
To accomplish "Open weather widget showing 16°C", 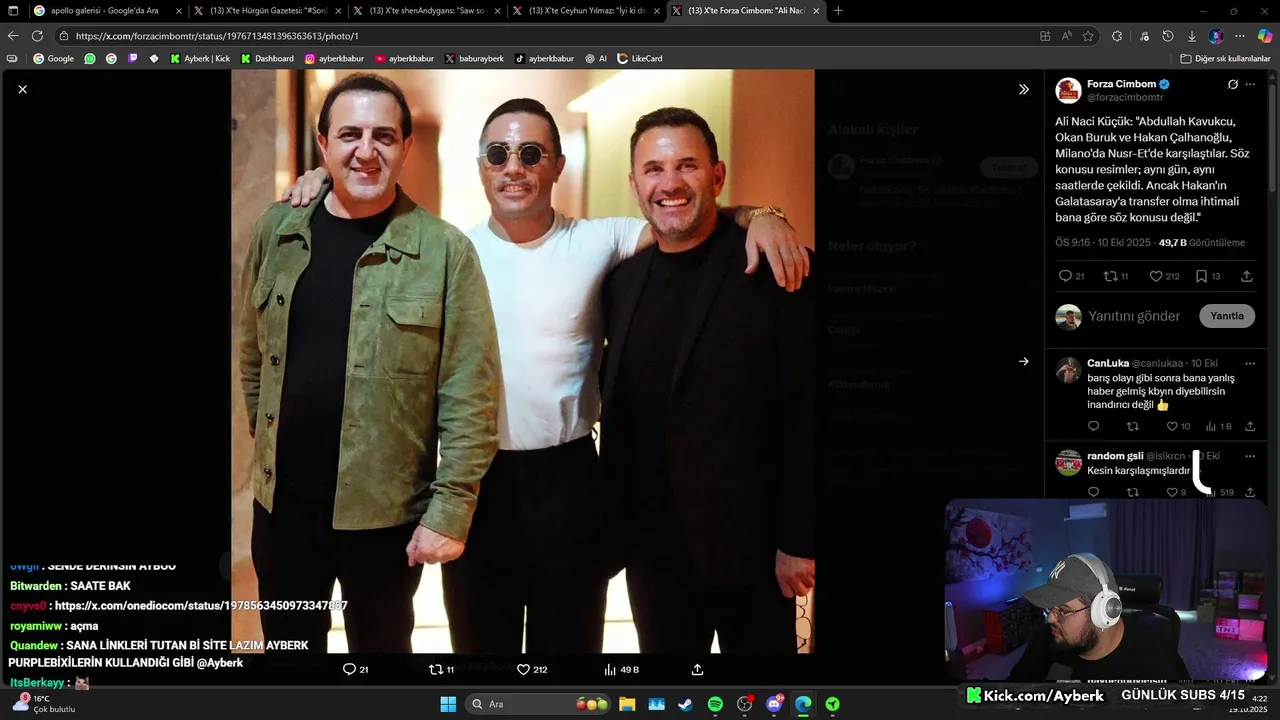I will [x=42, y=704].
